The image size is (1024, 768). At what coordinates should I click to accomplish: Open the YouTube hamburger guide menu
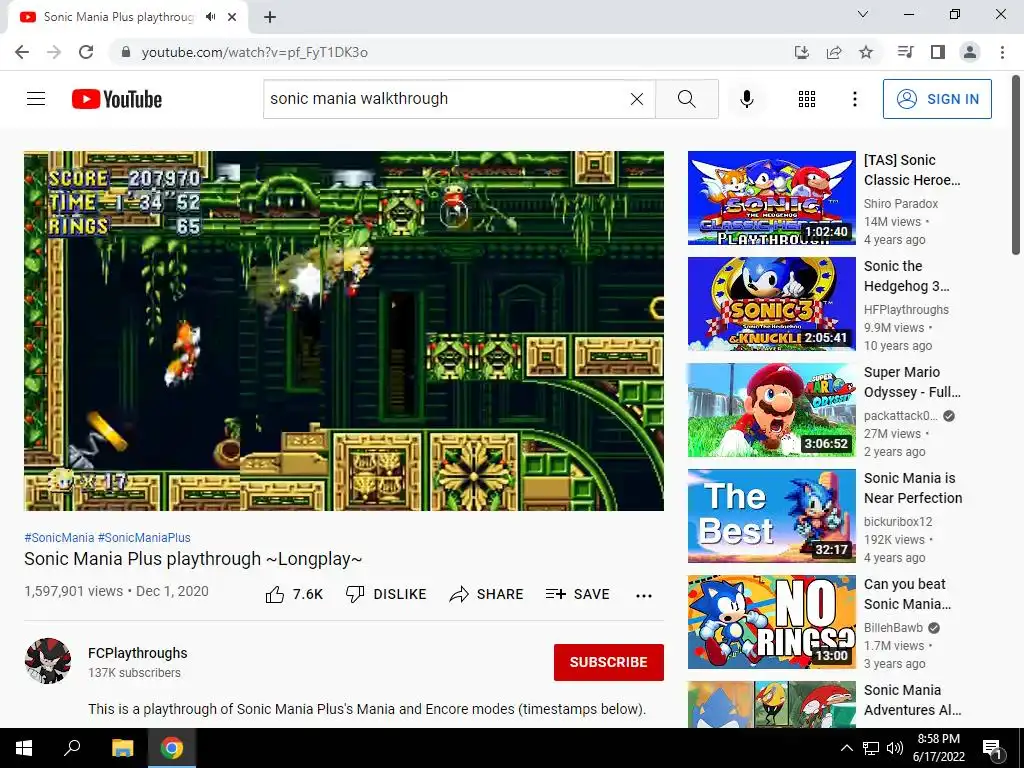tap(36, 99)
